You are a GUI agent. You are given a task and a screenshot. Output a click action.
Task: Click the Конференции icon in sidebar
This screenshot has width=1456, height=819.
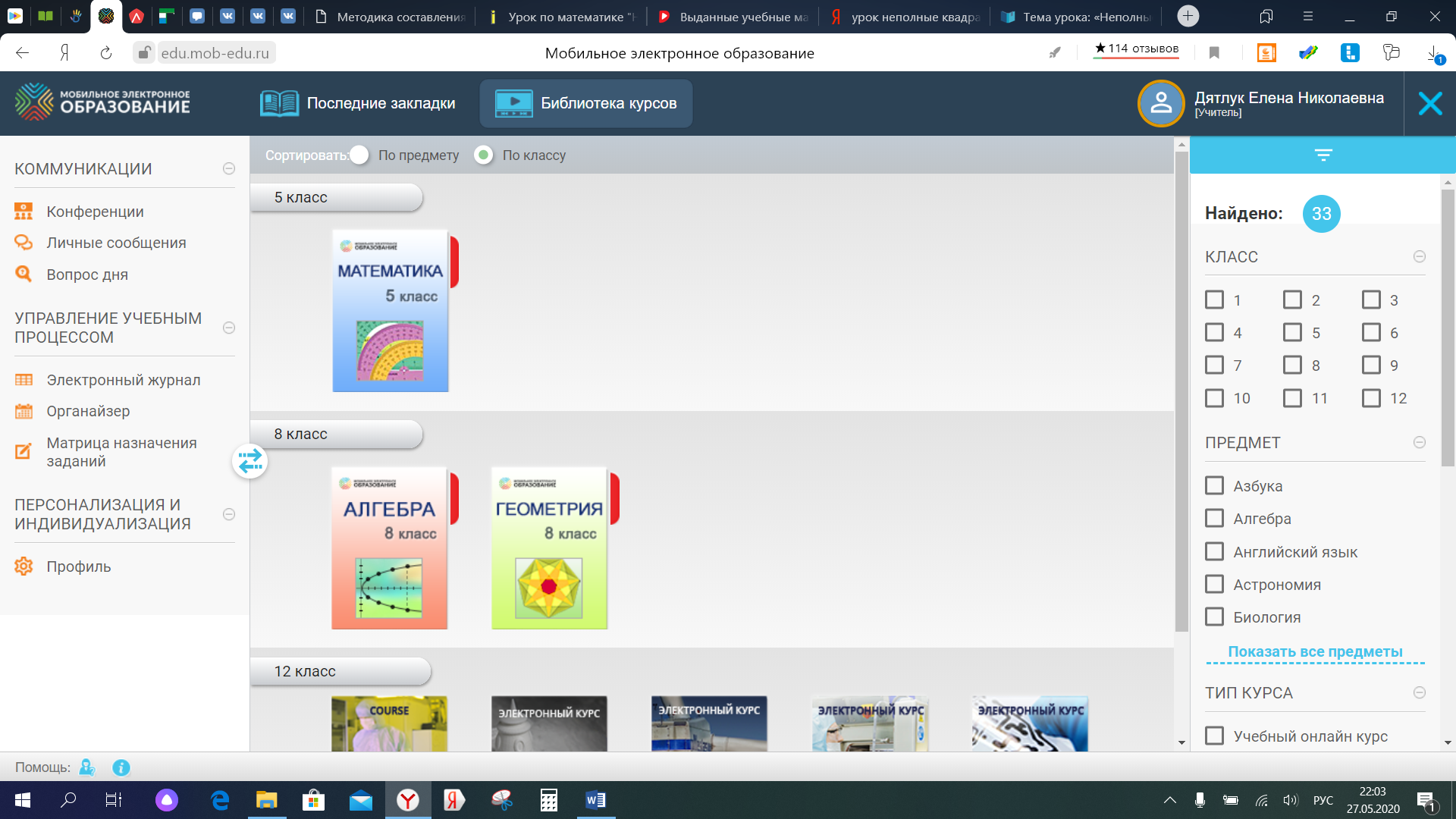tap(24, 211)
